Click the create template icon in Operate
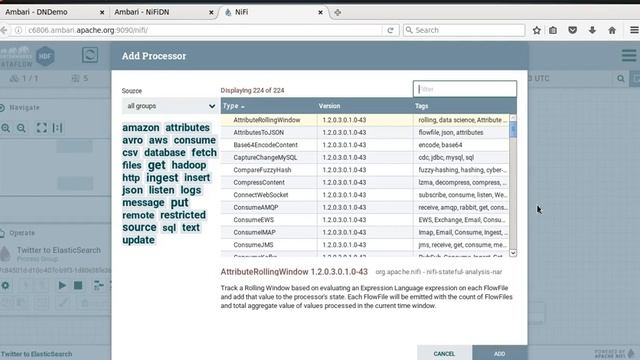 click(98, 285)
